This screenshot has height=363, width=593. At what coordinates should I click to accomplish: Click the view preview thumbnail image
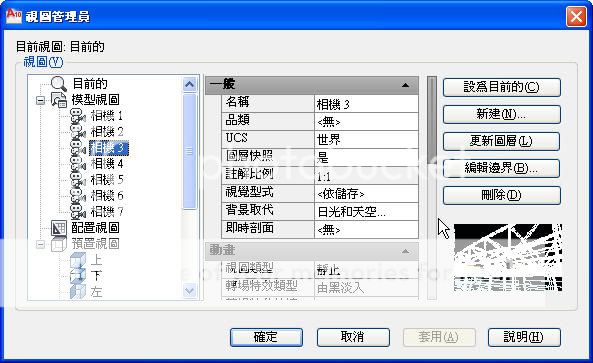click(x=508, y=258)
